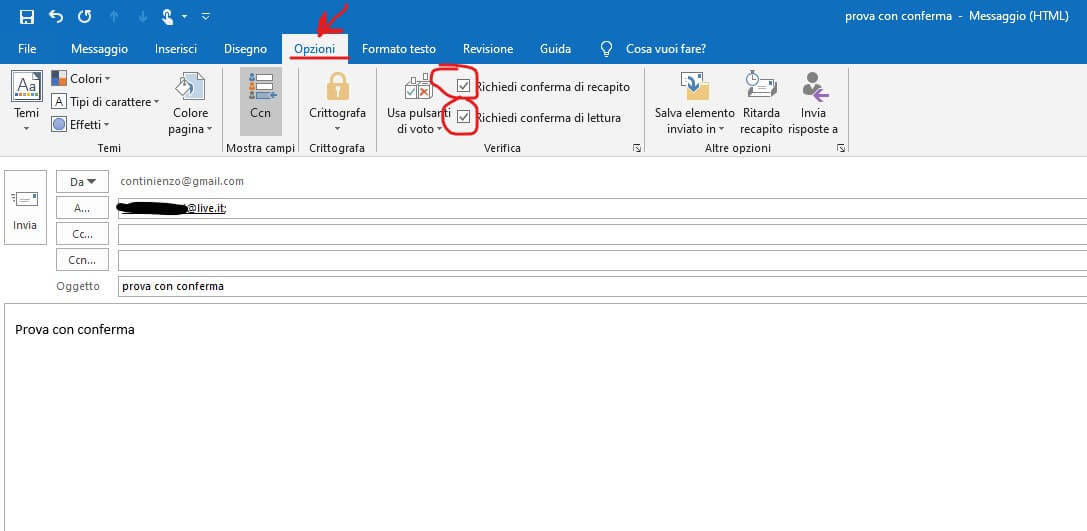Open the Formato testo tab
1087x531 pixels.
[399, 48]
